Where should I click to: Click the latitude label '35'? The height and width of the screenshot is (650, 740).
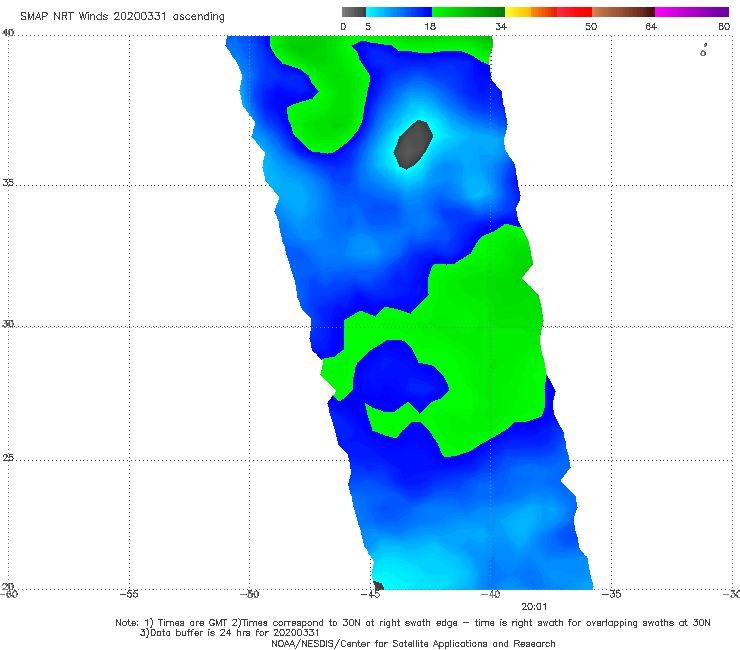pyautogui.click(x=8, y=183)
